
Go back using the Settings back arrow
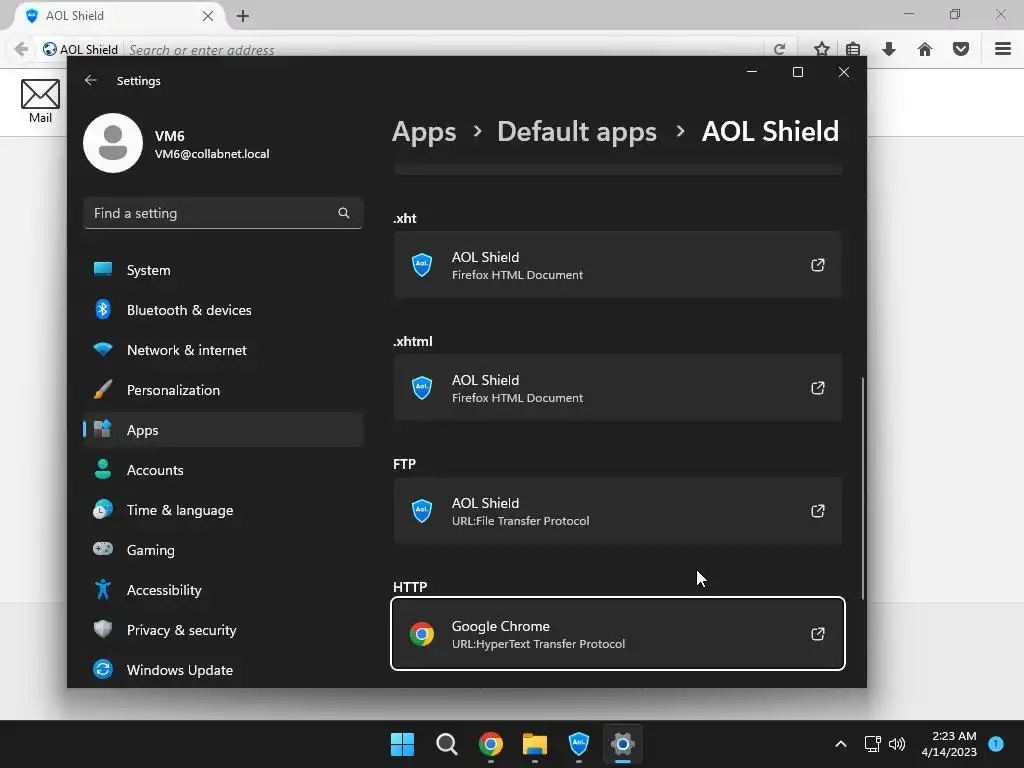[x=91, y=80]
